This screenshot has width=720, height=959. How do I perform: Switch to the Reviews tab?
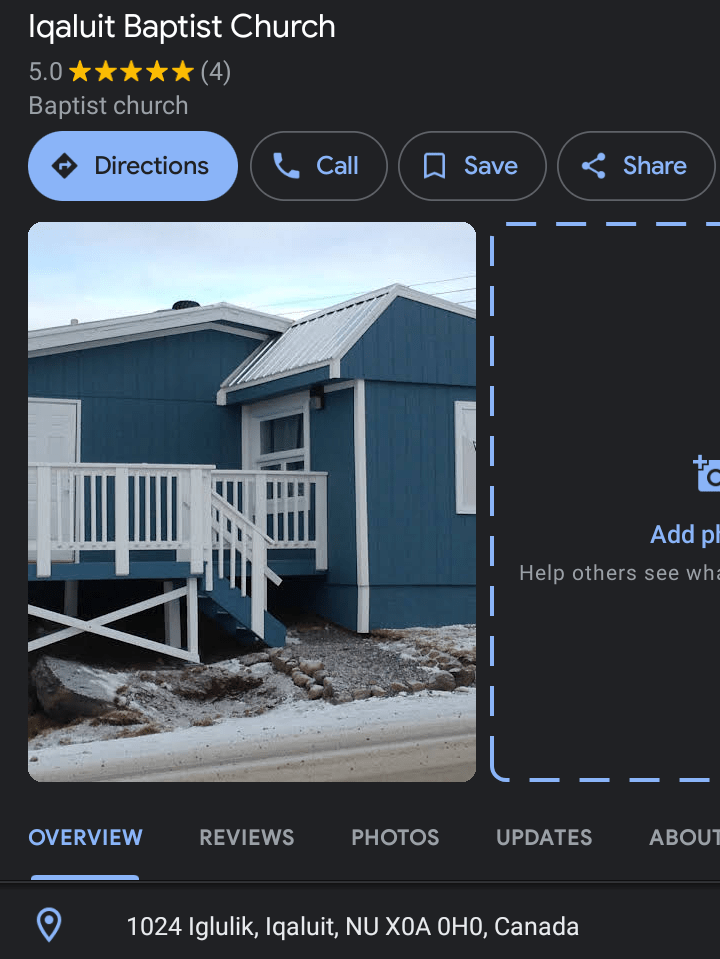pos(247,837)
